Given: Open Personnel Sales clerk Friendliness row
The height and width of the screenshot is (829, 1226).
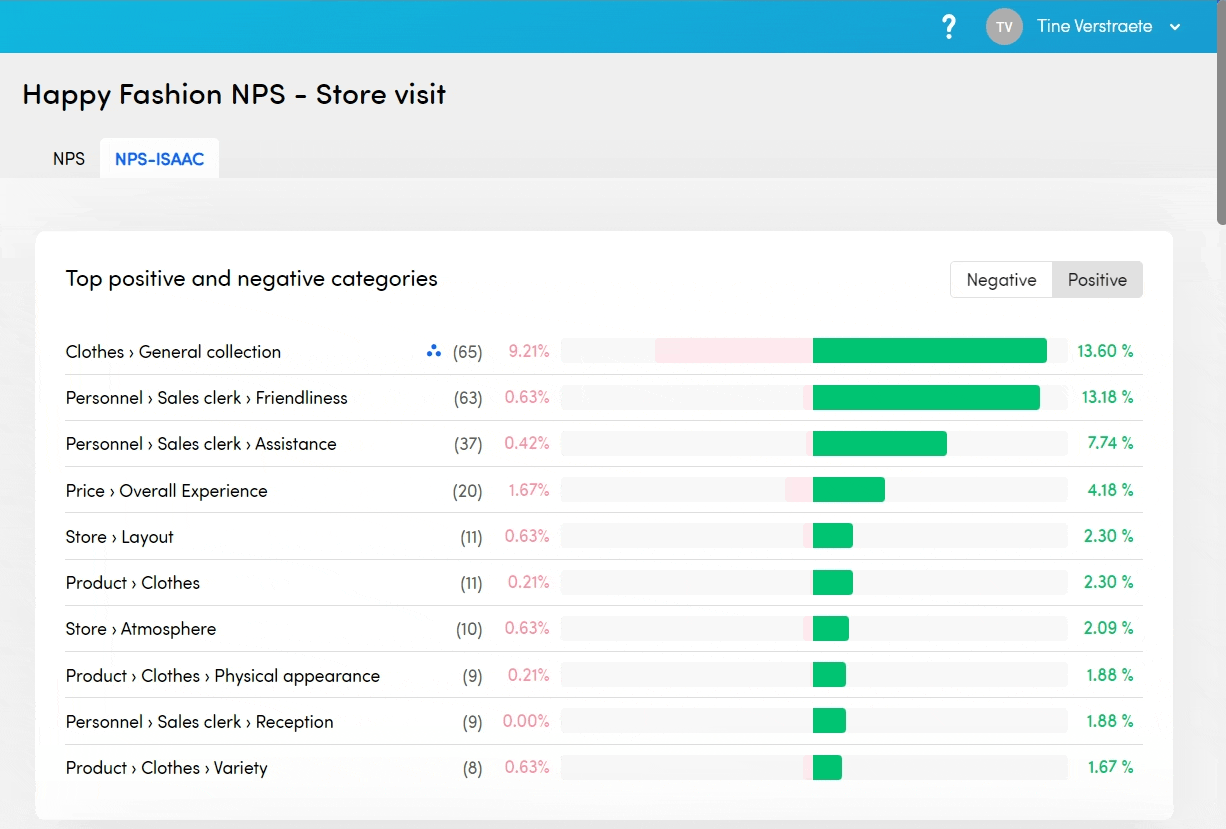Looking at the screenshot, I should tap(206, 398).
